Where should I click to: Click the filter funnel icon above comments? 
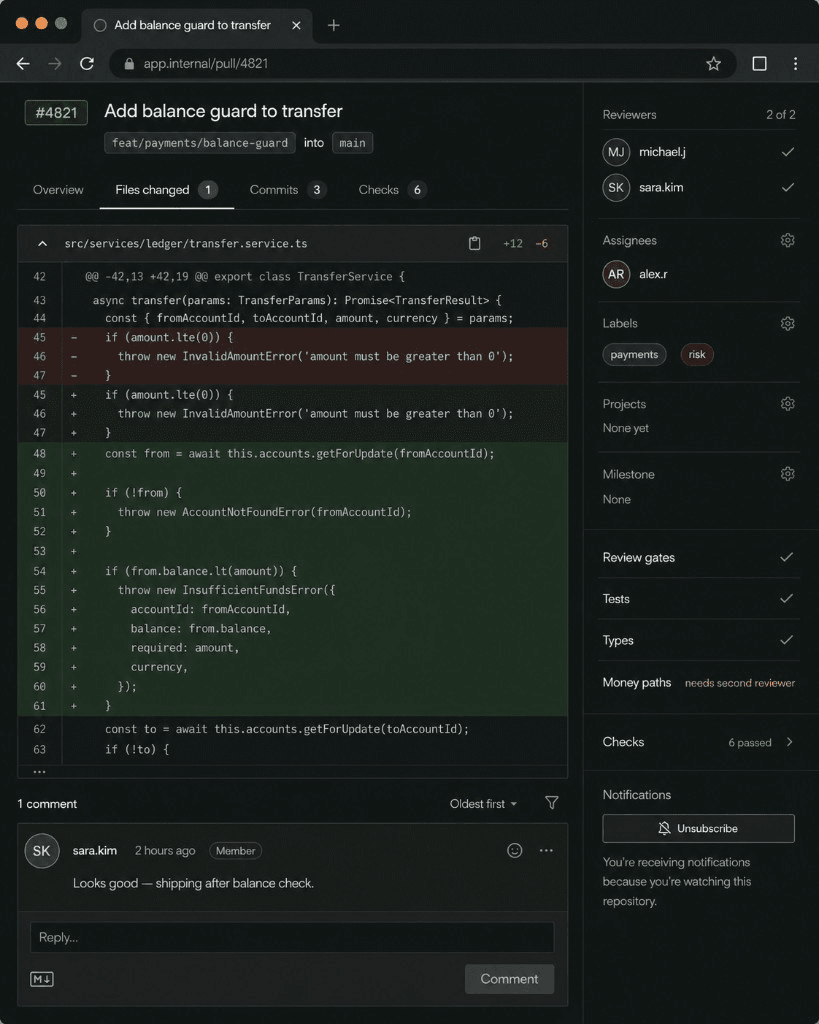(551, 803)
